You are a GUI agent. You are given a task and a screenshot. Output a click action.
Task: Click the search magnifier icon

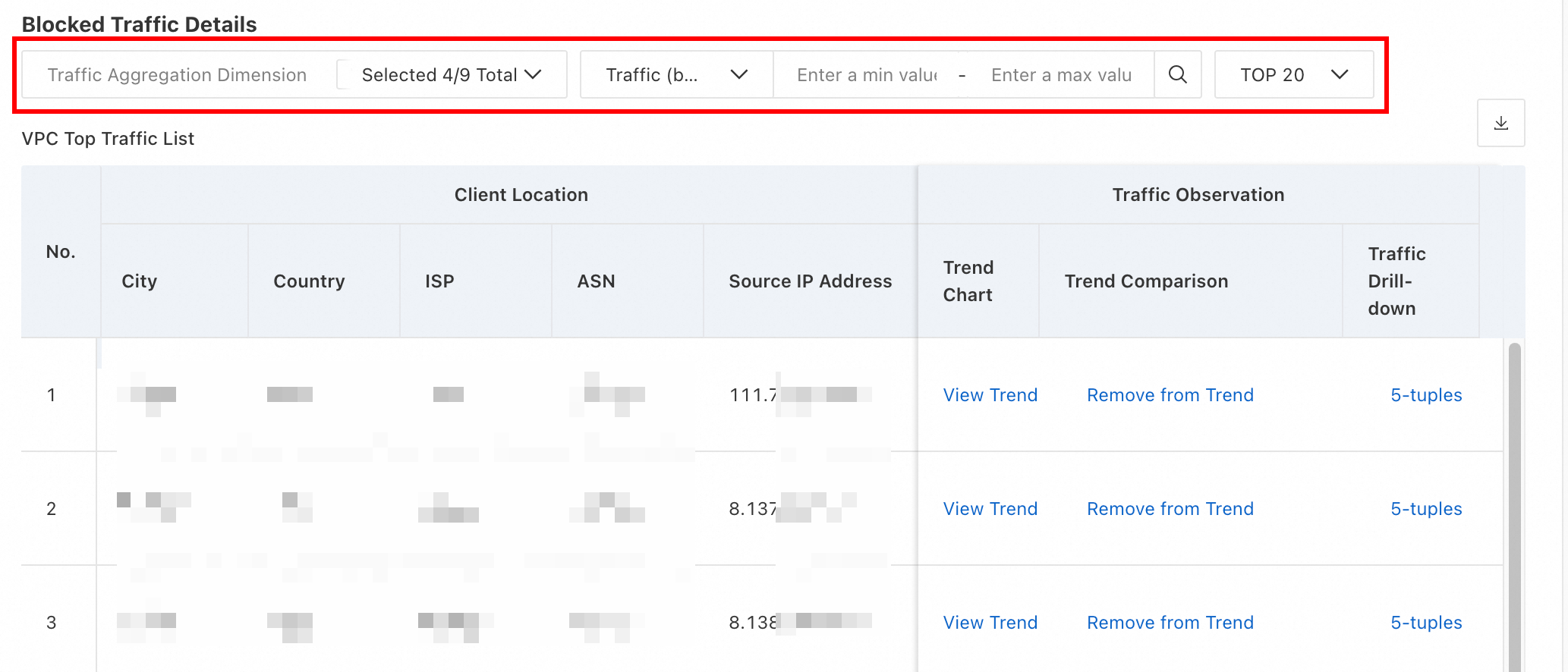(x=1177, y=74)
